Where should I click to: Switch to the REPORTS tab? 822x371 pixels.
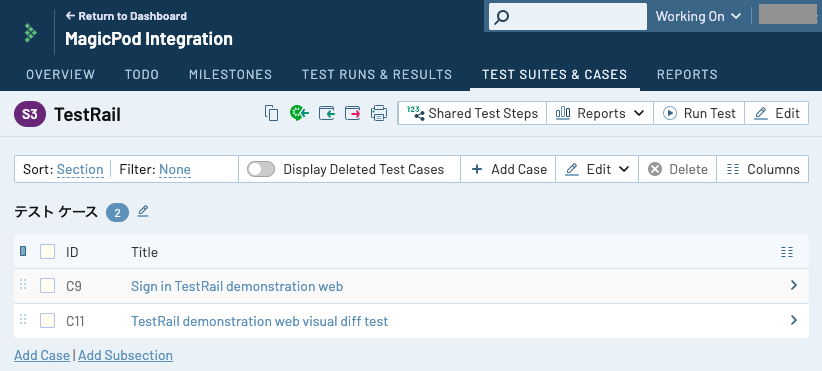[x=687, y=74]
